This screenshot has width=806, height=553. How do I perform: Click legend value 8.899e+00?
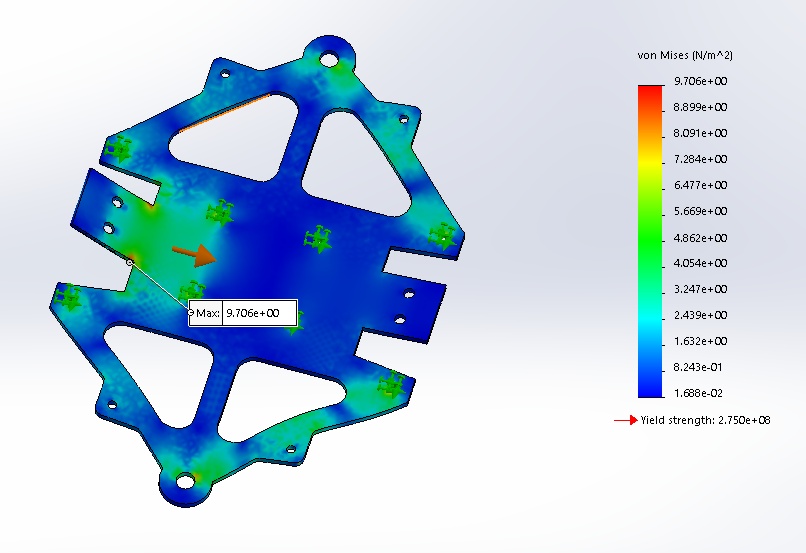701,107
